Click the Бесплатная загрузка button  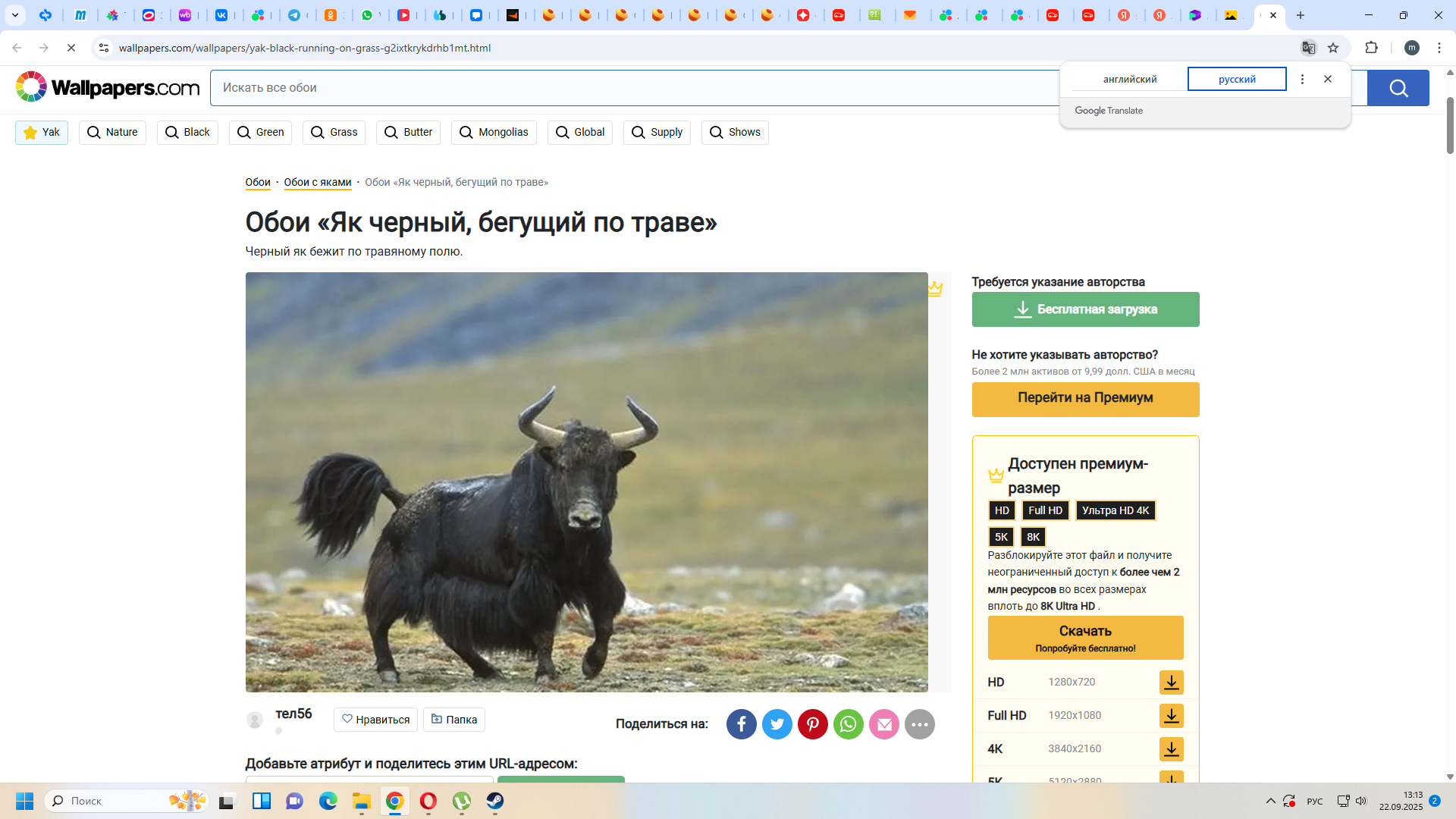pos(1085,309)
